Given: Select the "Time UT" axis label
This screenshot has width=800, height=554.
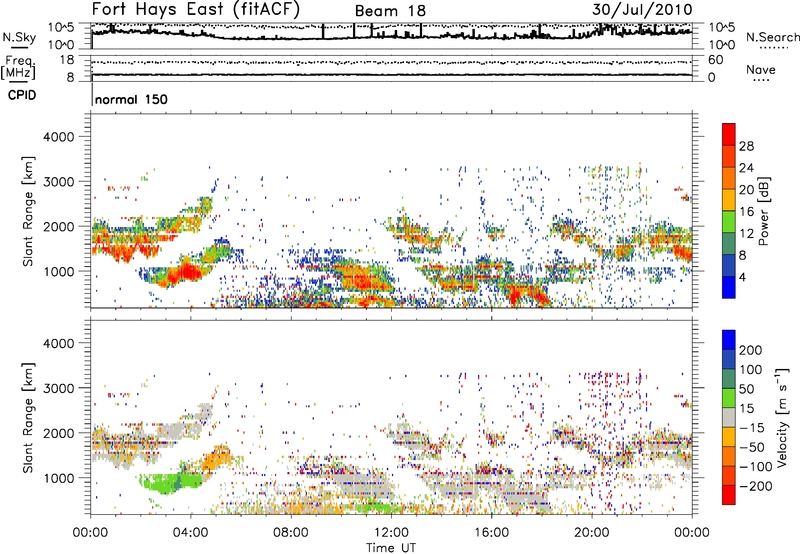Looking at the screenshot, I should pyautogui.click(x=391, y=547).
